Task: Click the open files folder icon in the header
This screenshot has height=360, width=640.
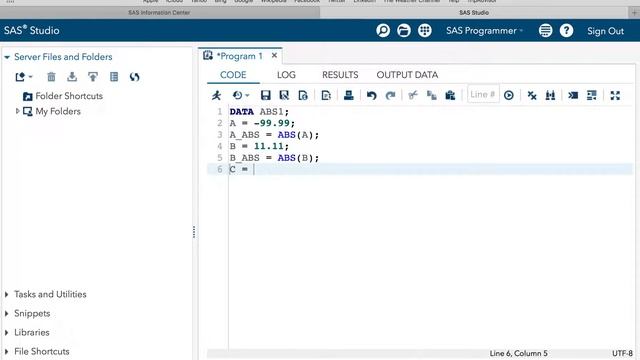Action: pos(404,31)
